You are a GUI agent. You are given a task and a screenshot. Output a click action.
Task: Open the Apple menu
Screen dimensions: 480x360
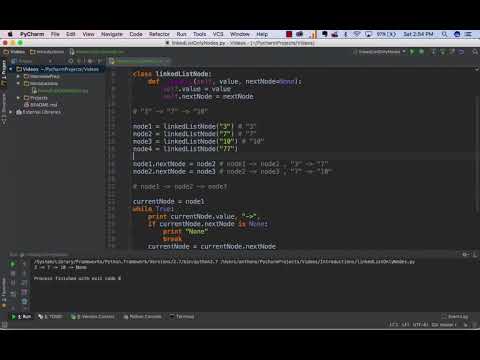tap(10, 34)
